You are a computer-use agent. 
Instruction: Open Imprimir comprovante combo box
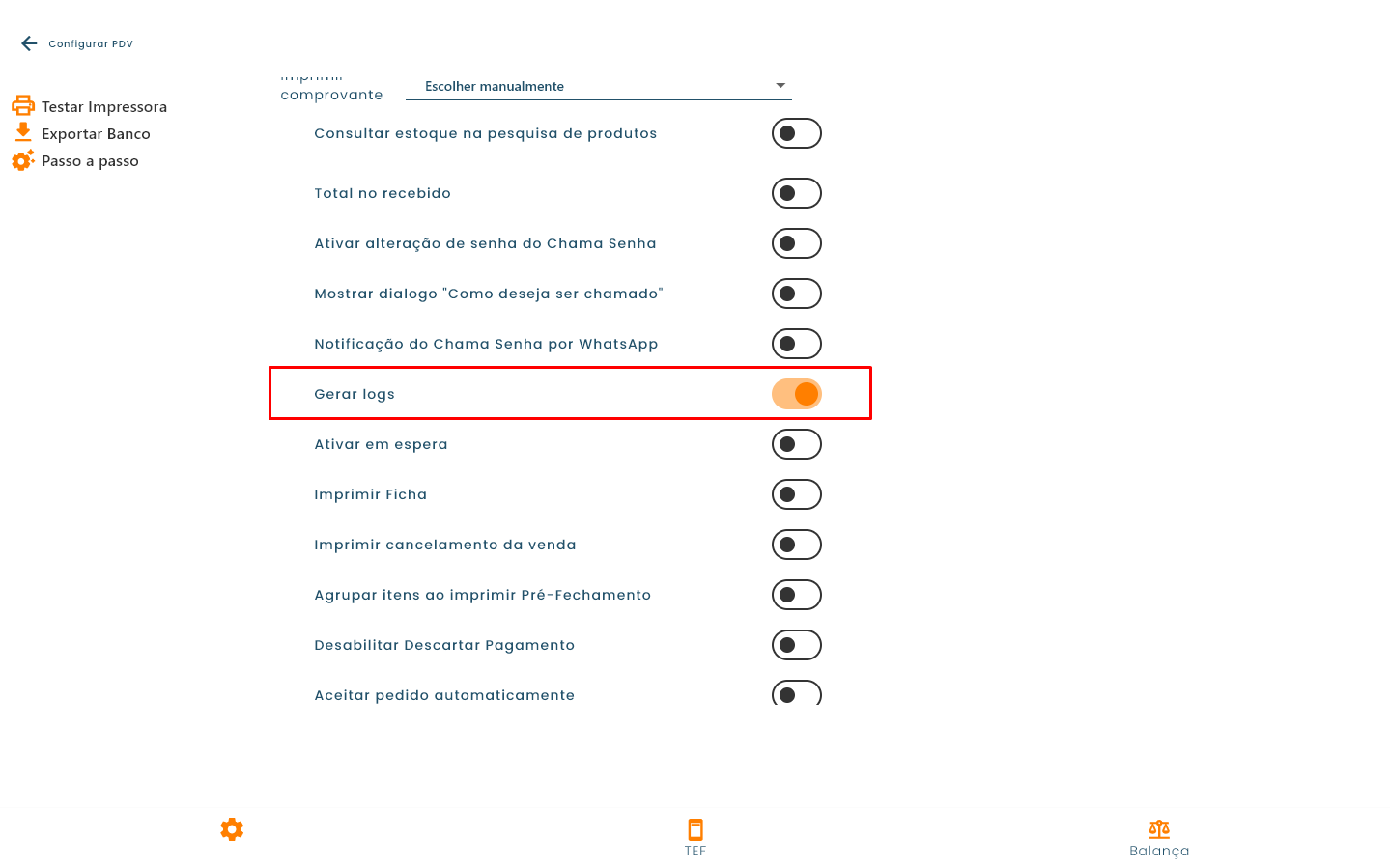[599, 86]
